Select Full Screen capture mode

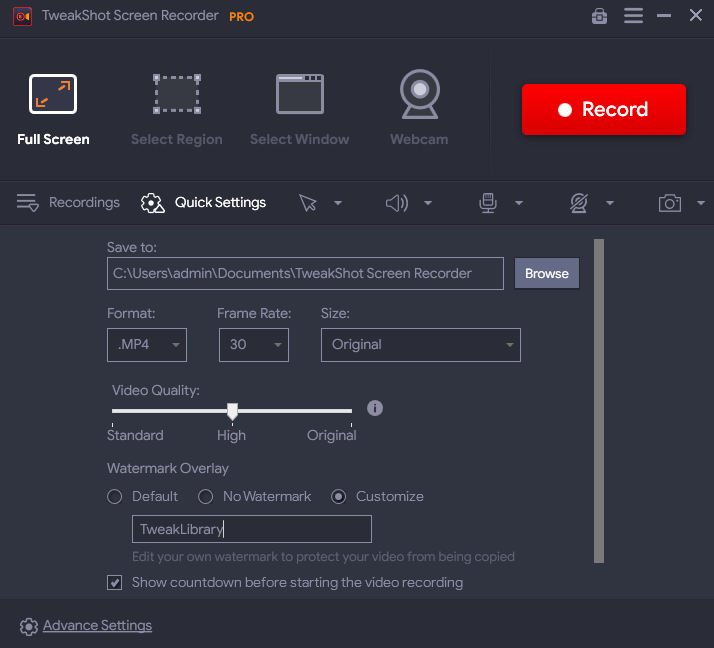tap(53, 109)
